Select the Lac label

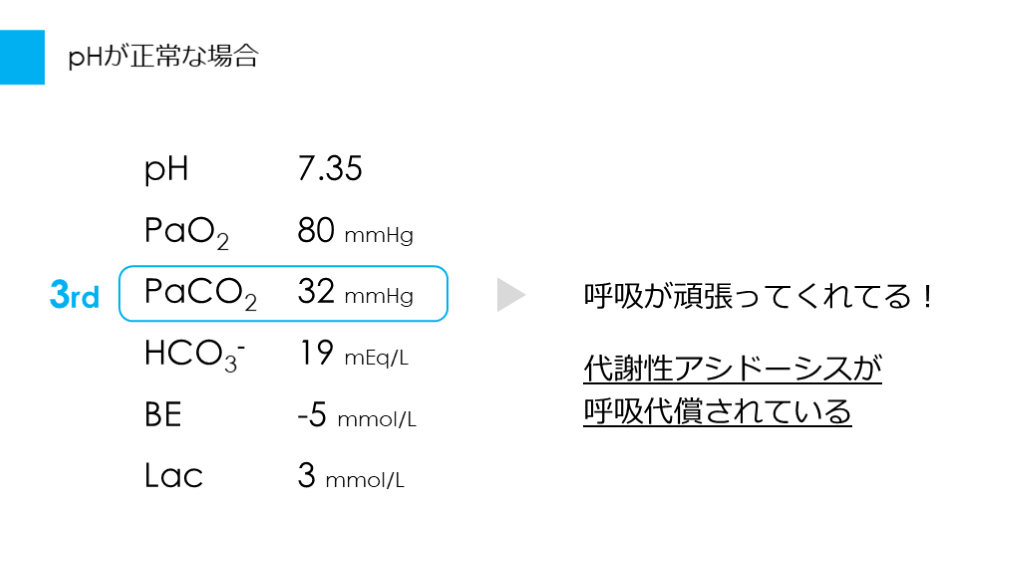click(173, 476)
